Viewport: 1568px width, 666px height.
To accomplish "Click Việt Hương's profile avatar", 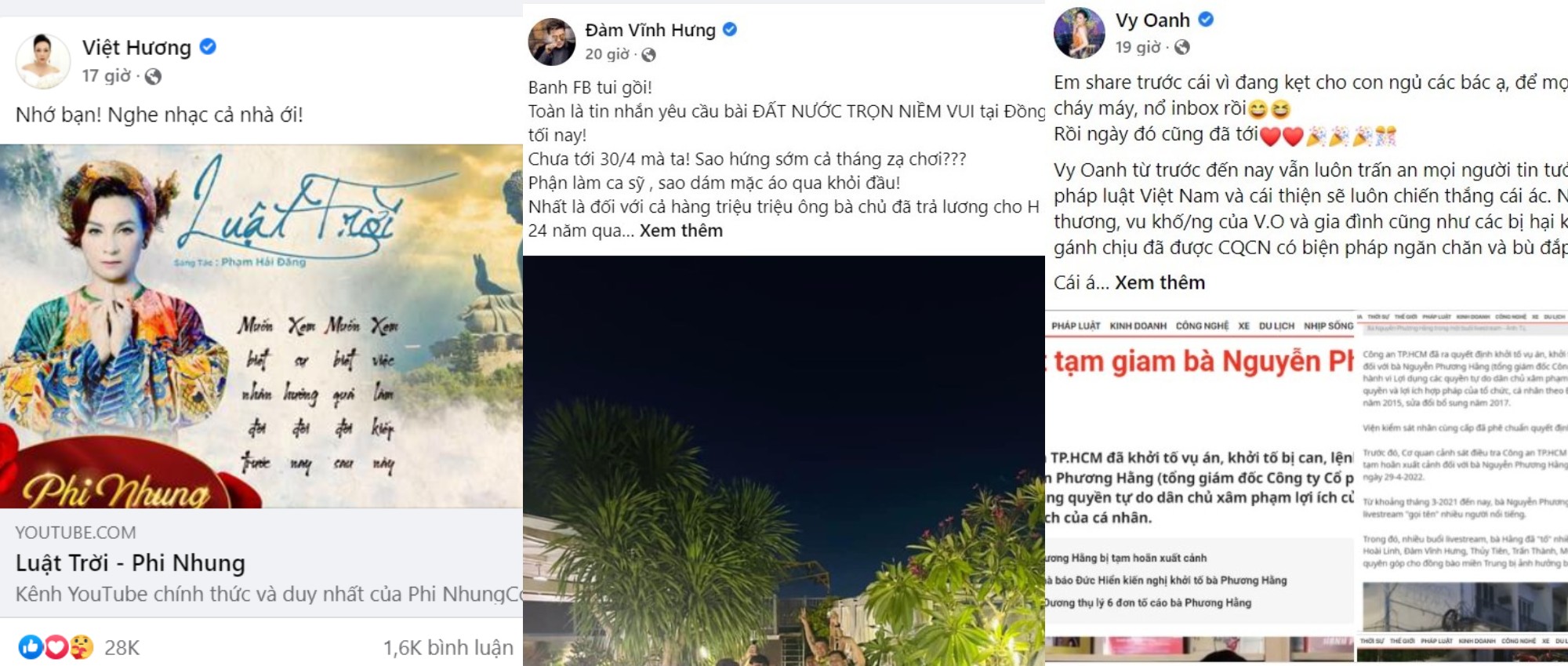I will click(x=42, y=61).
